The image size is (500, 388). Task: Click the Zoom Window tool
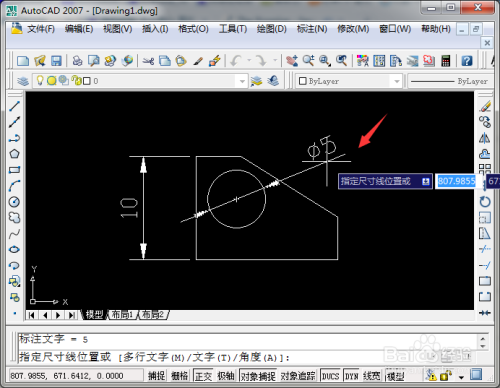324,61
